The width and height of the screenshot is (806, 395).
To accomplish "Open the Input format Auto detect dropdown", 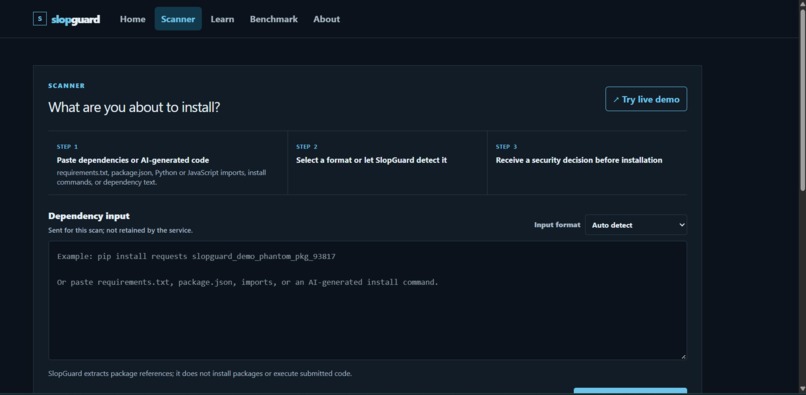I will click(636, 225).
